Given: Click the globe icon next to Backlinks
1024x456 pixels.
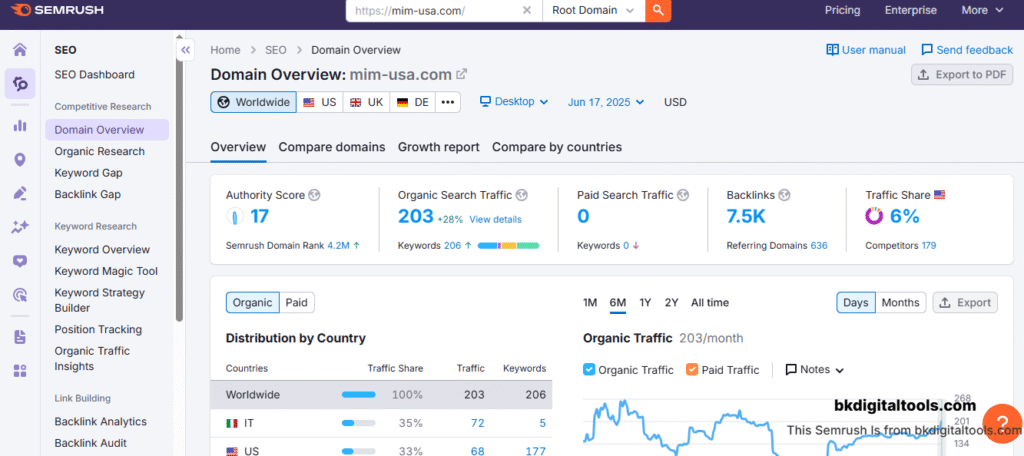Looking at the screenshot, I should (x=784, y=195).
